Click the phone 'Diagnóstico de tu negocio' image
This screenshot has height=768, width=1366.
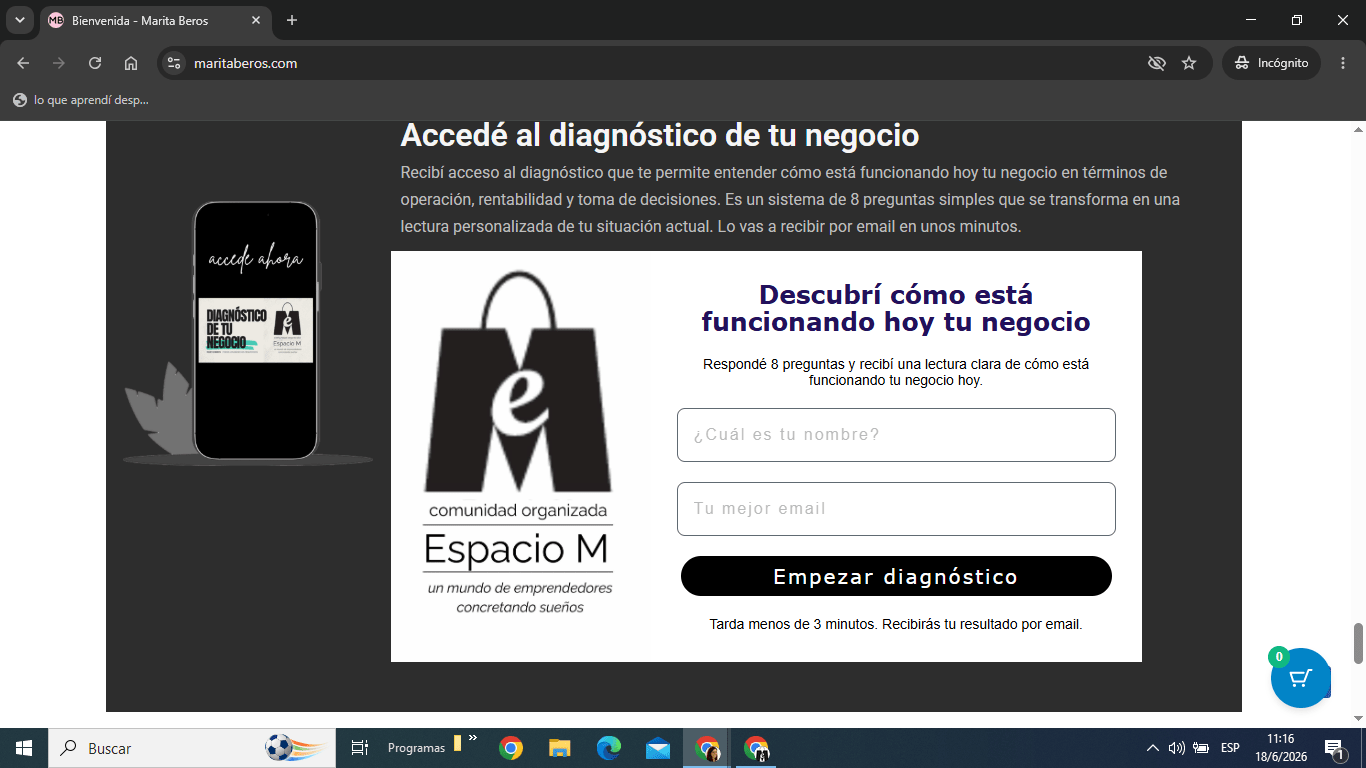pyautogui.click(x=255, y=331)
